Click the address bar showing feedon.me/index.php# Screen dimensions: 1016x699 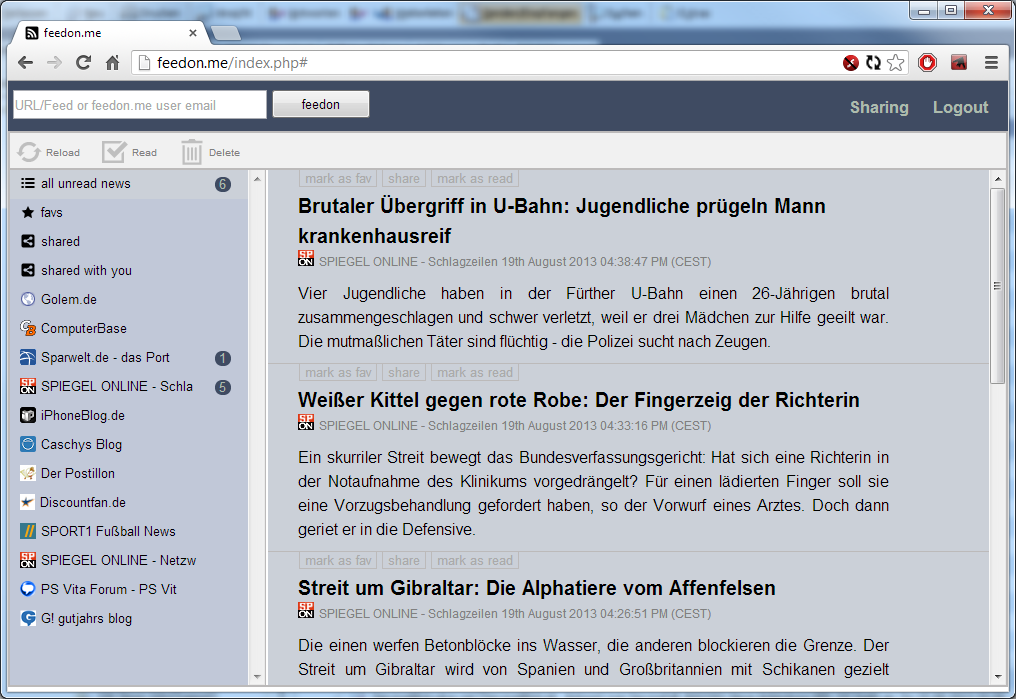click(x=486, y=63)
